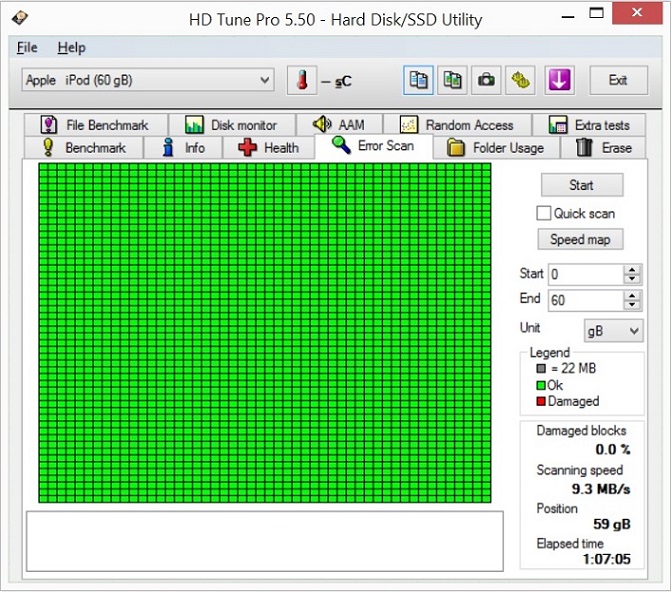Switch to the Health tab
Screen dimensions: 671x592
pos(268,148)
